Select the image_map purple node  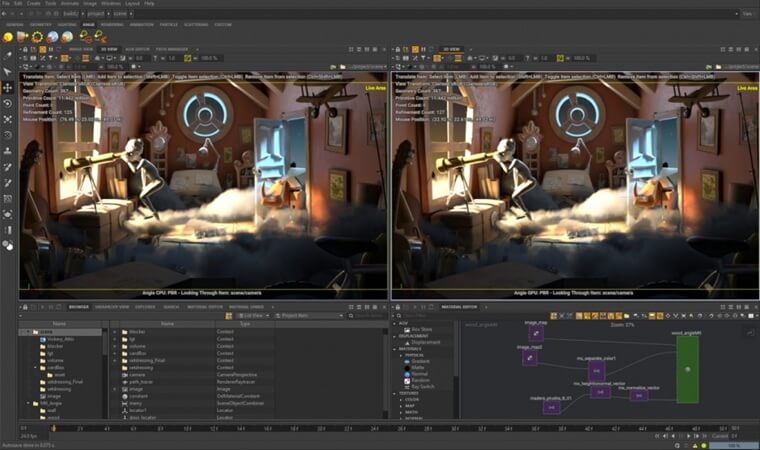point(536,333)
